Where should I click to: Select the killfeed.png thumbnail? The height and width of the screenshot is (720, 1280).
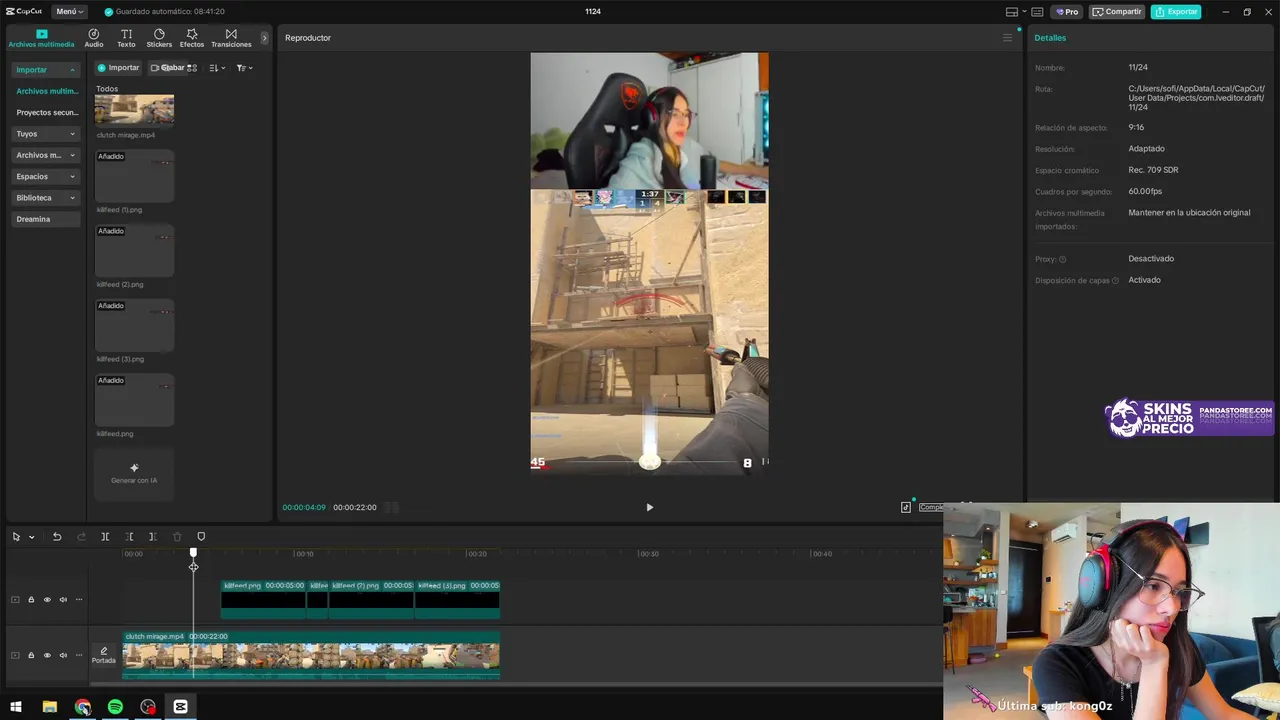tap(134, 400)
